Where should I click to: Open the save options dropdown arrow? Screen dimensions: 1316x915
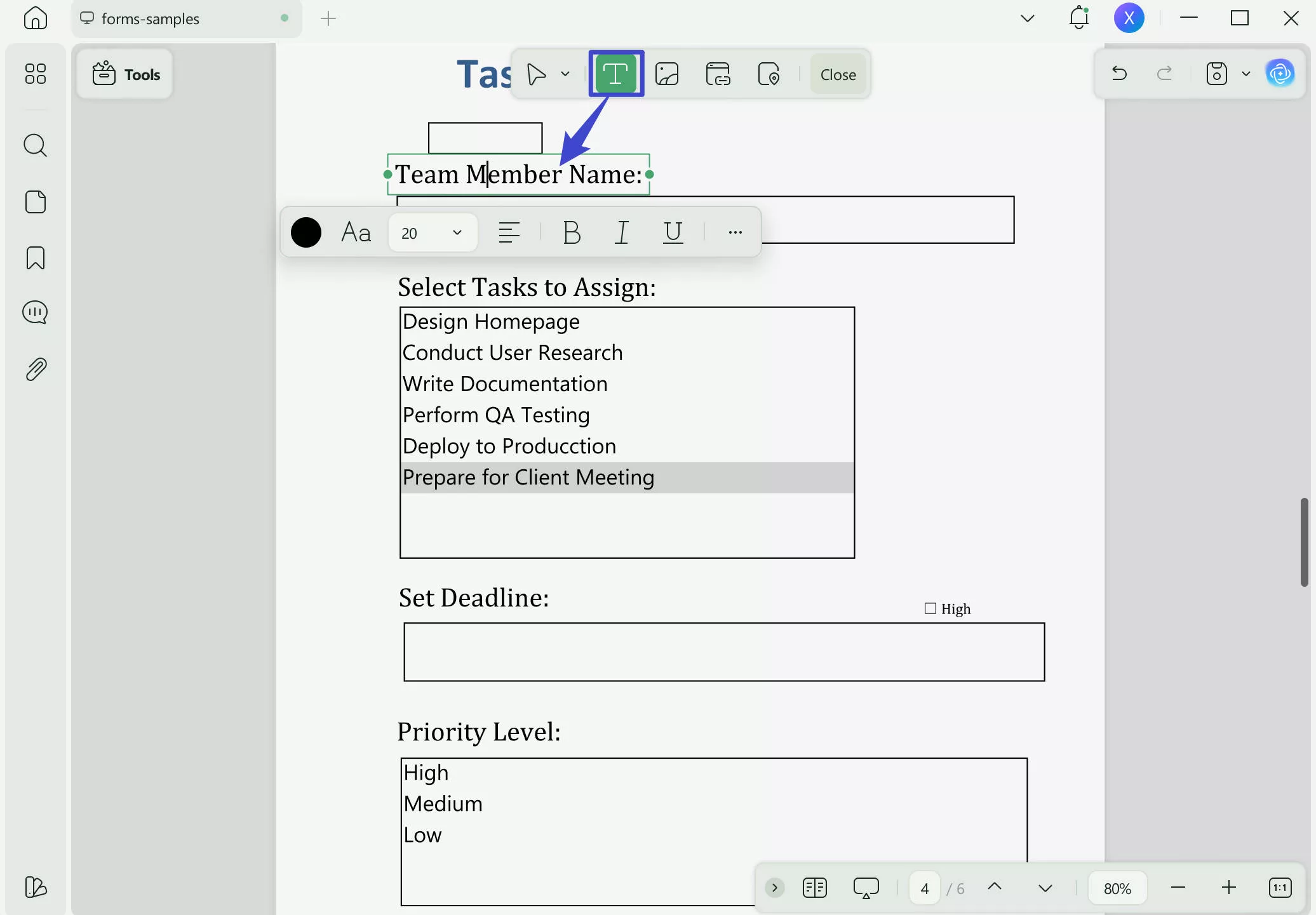coord(1246,74)
